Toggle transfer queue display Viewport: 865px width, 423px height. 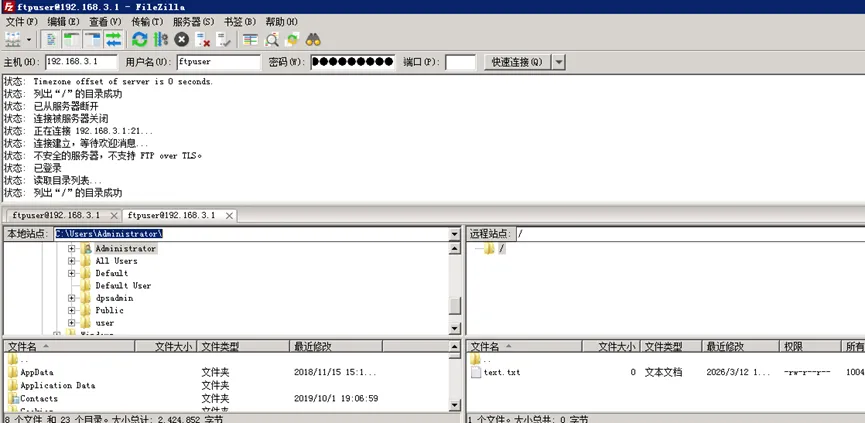113,39
